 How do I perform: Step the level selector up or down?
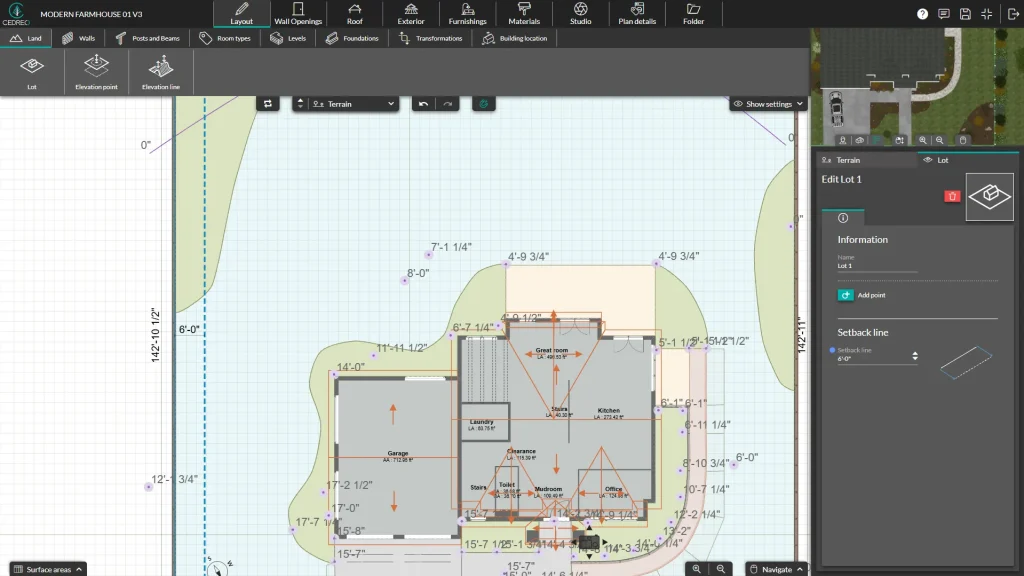pos(300,104)
